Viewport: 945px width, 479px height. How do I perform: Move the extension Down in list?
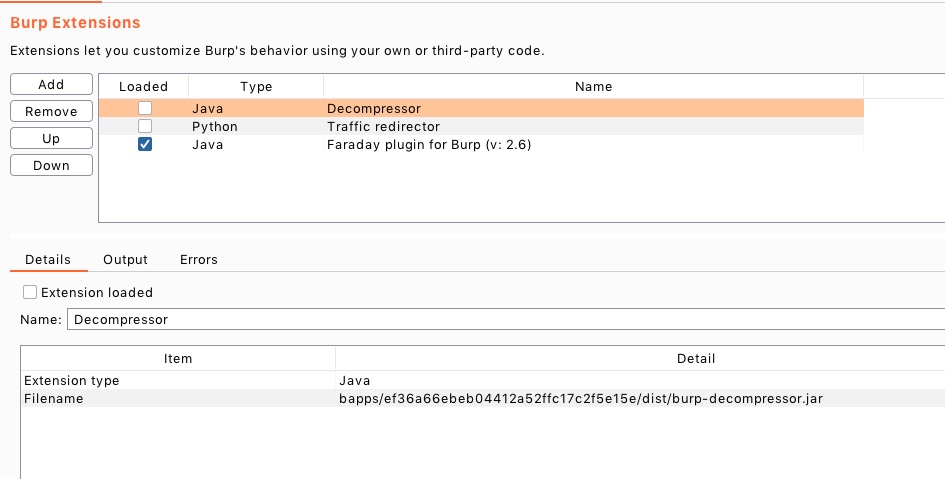coord(51,165)
